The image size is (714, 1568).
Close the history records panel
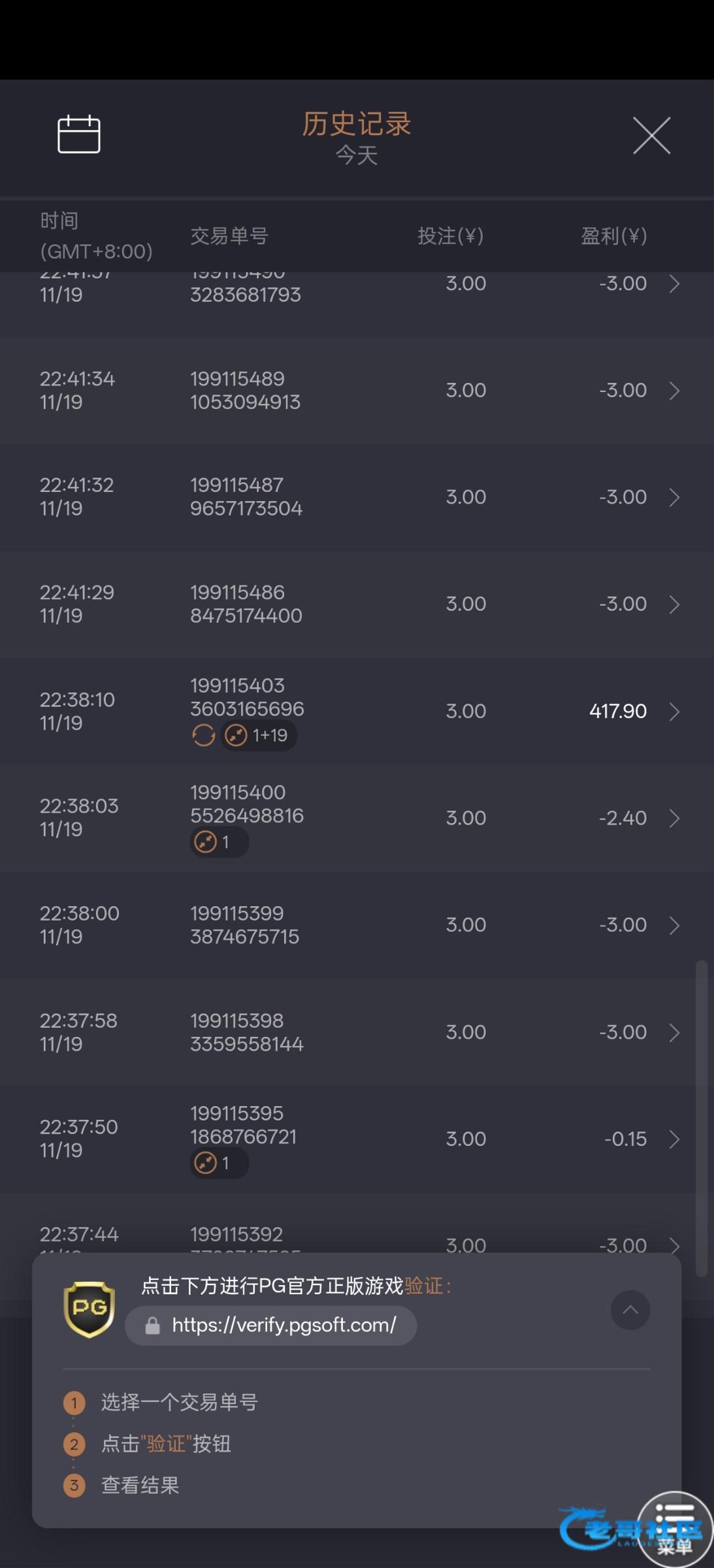651,136
